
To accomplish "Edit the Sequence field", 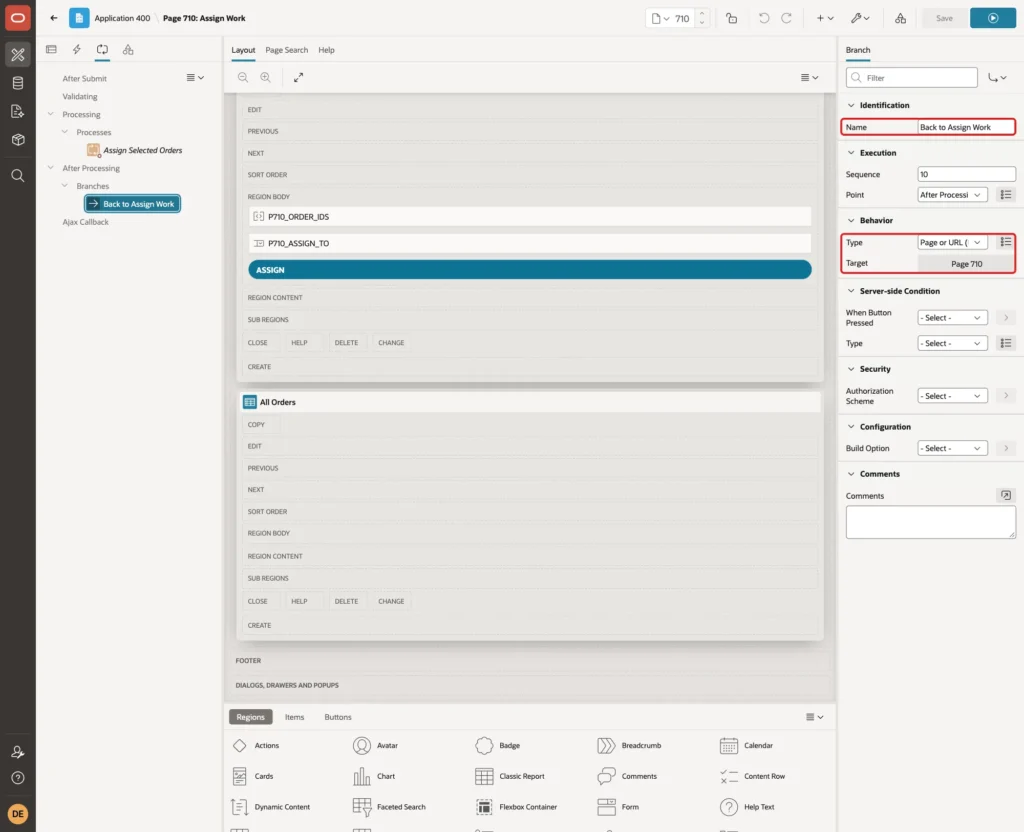I will pyautogui.click(x=966, y=174).
